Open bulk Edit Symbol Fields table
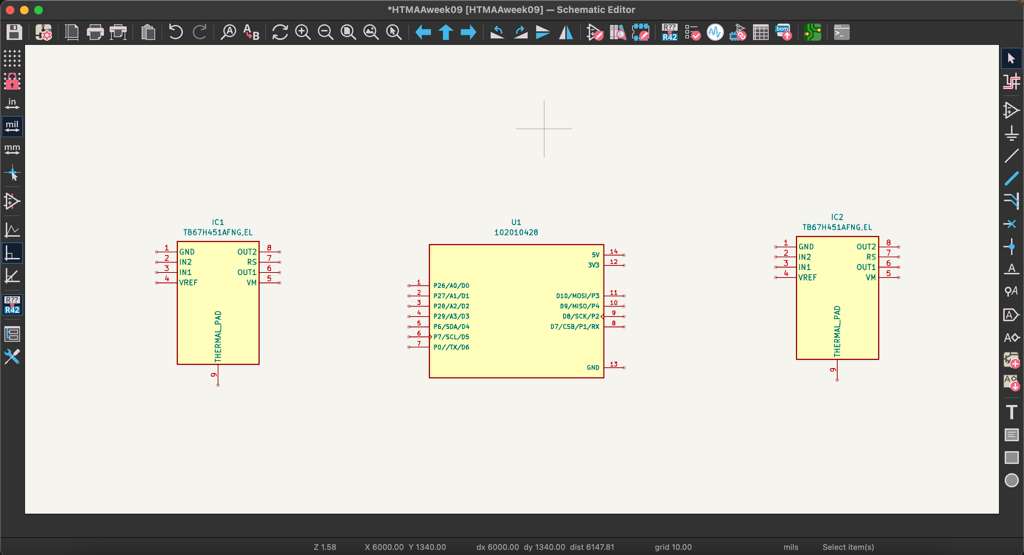1024x555 pixels. click(761, 32)
